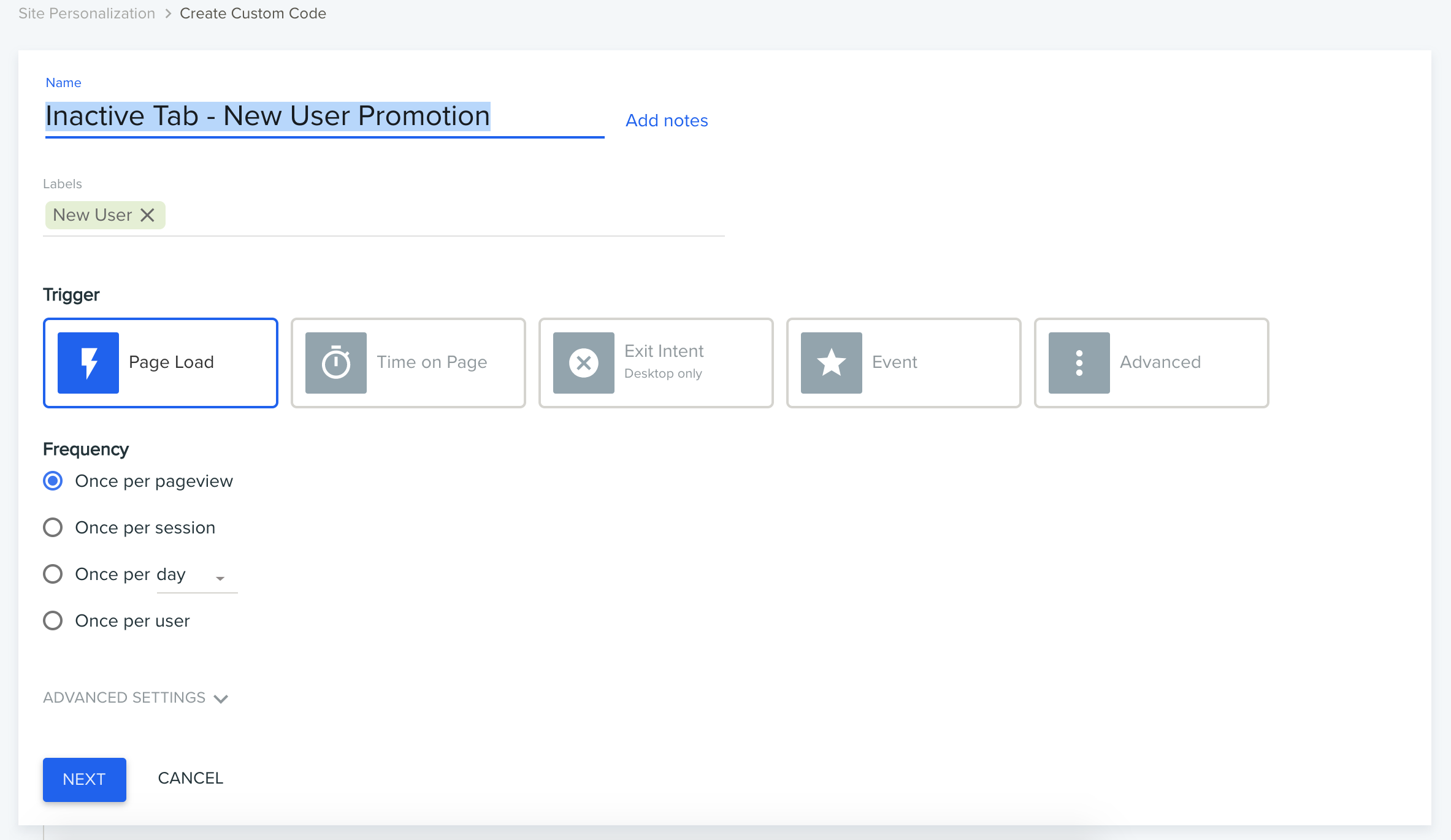The width and height of the screenshot is (1451, 840).
Task: Select the Time on Page stopwatch icon
Action: click(336, 363)
